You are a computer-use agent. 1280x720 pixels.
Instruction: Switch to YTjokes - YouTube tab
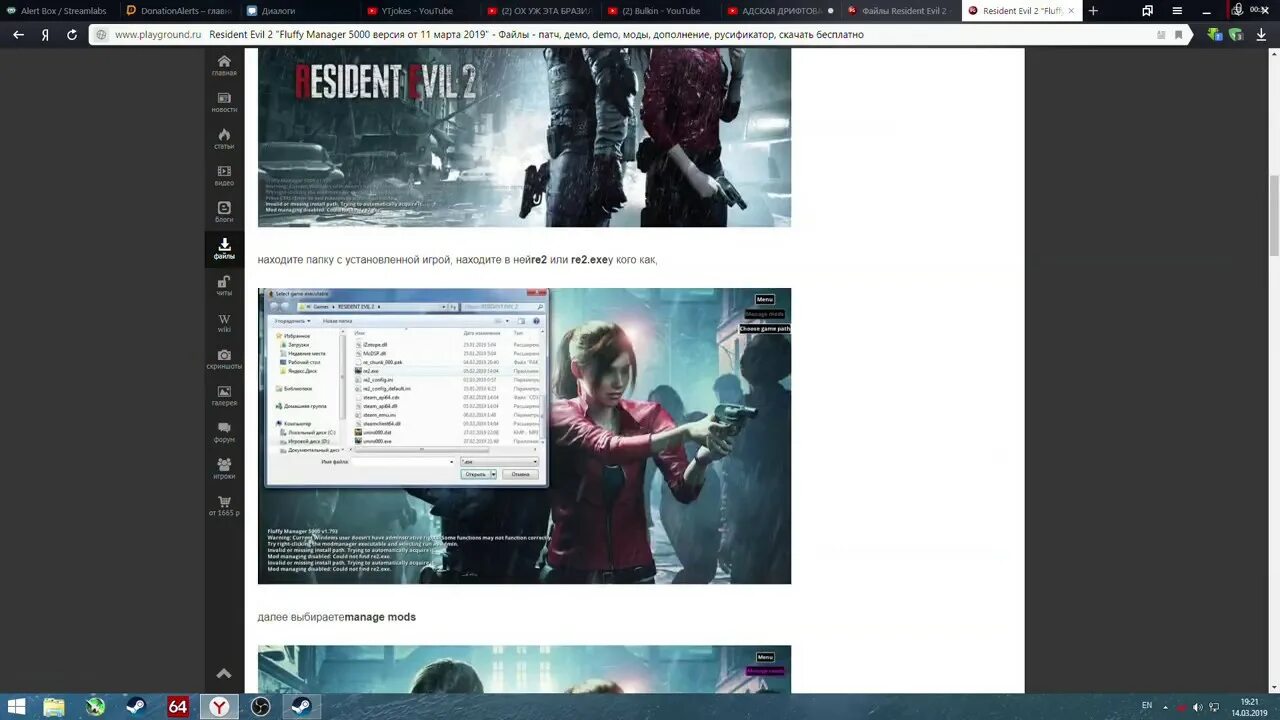click(x=420, y=11)
